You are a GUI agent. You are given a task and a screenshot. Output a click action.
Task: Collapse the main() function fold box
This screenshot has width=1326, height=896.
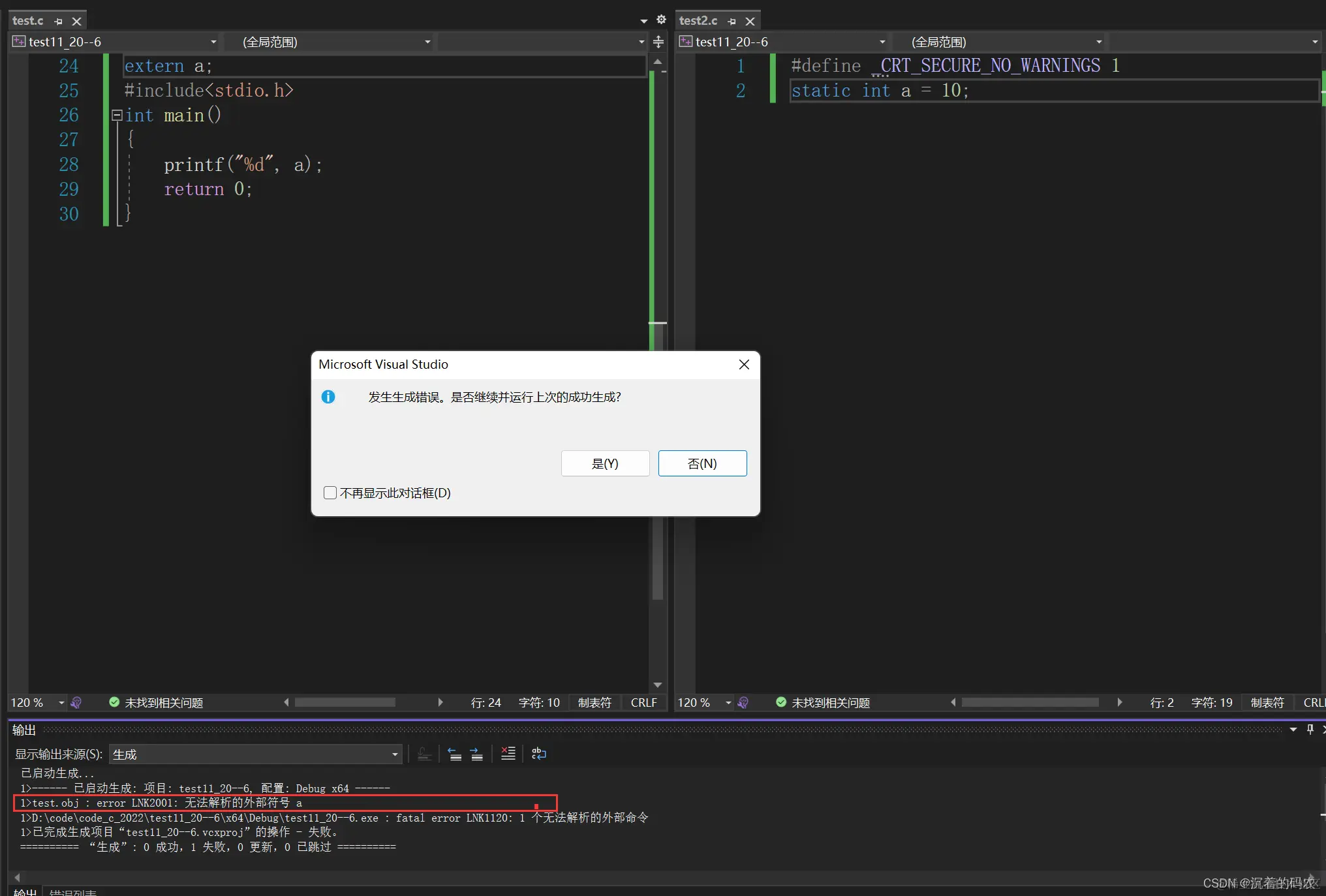117,116
